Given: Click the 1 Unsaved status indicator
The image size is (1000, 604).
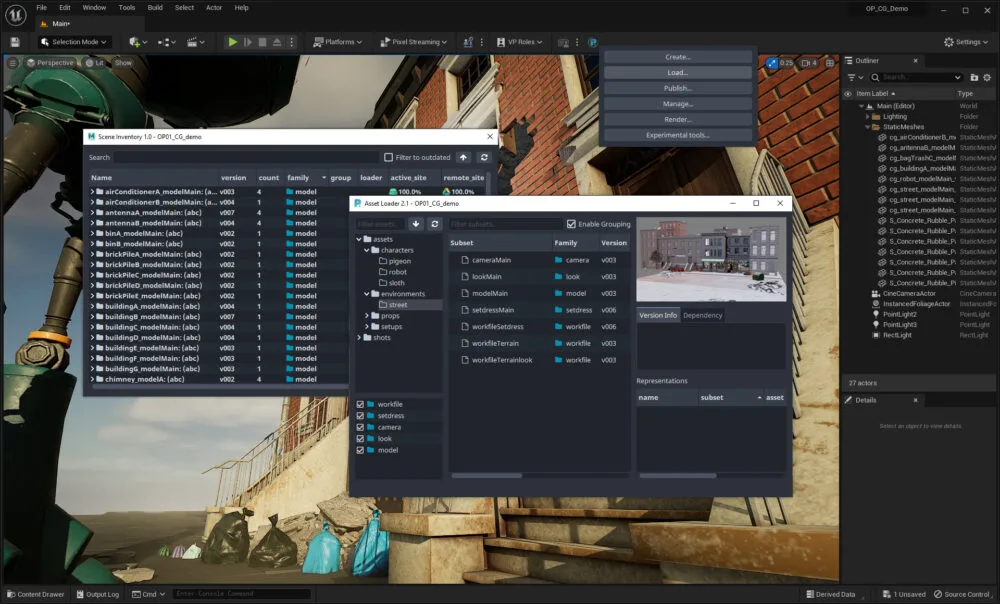Looking at the screenshot, I should pos(904,594).
